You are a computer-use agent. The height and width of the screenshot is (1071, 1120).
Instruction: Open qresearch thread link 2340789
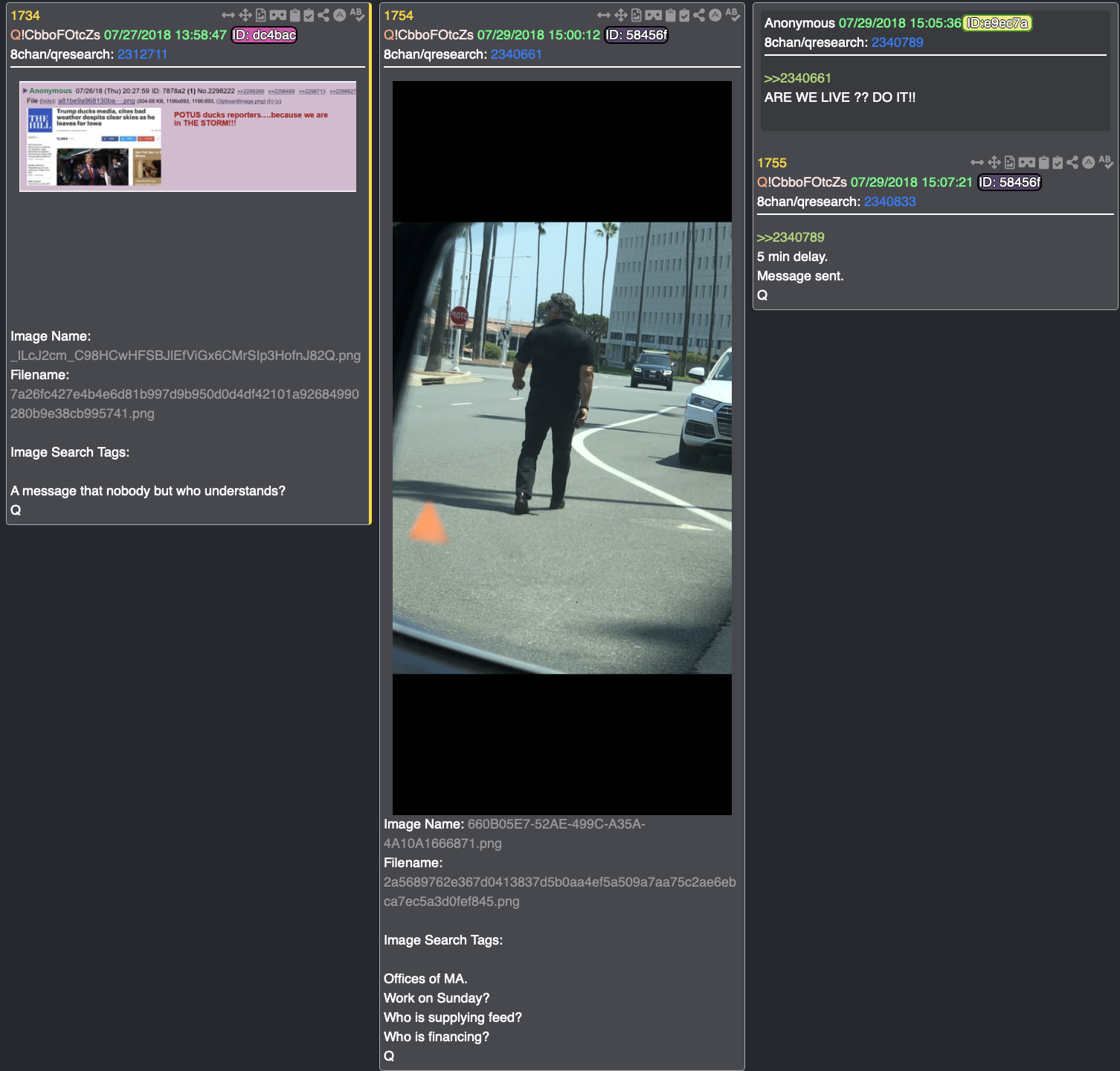click(x=897, y=42)
